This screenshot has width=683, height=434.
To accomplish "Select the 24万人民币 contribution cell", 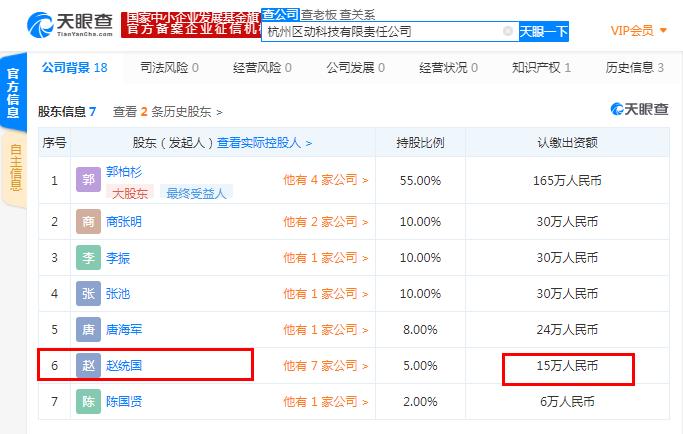I will click(567, 329).
